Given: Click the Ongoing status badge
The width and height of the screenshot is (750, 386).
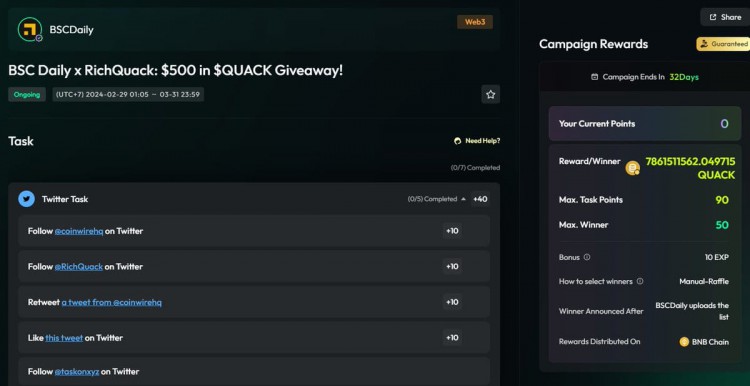Looking at the screenshot, I should click(27, 94).
